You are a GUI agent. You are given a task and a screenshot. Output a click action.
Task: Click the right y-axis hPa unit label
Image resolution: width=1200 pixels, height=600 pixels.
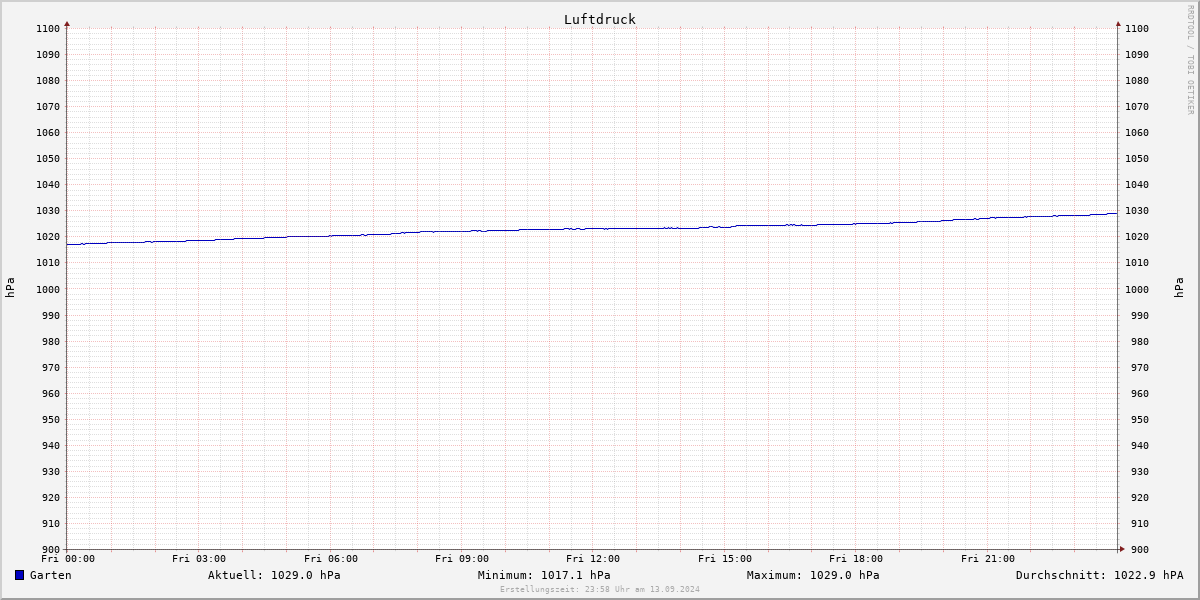pos(1179,288)
